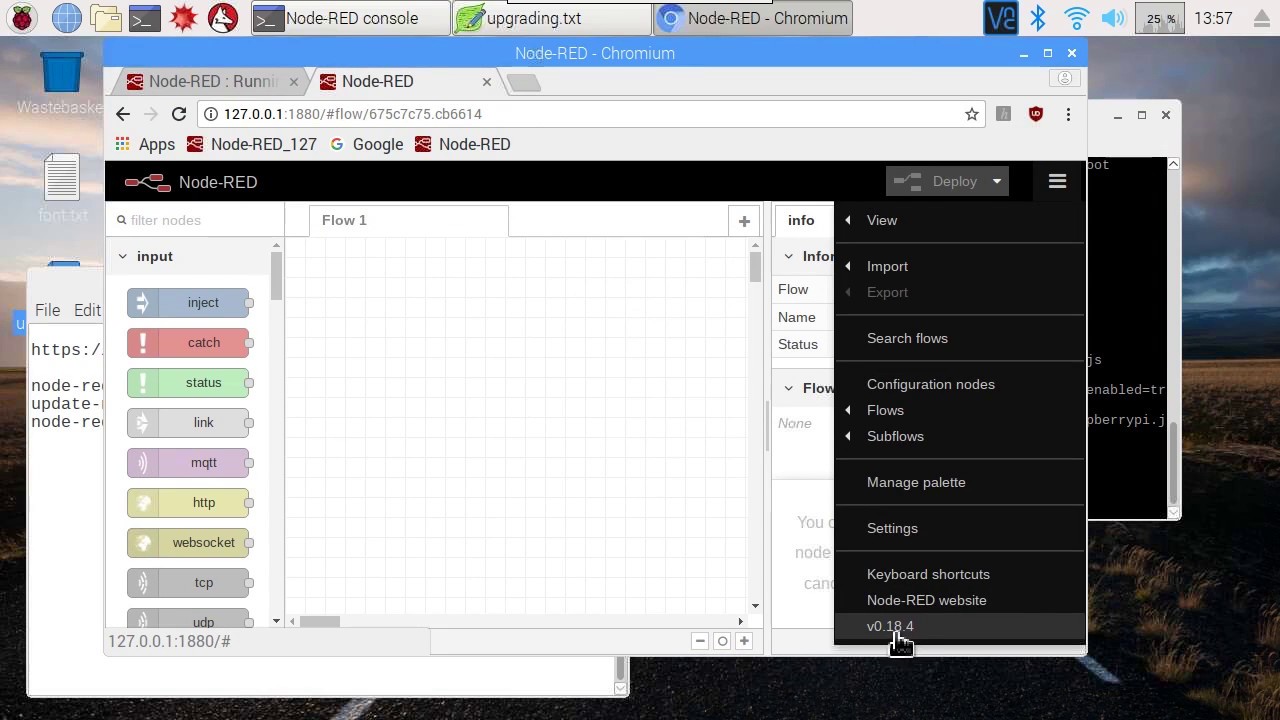Add a new flow tab
This screenshot has height=720, width=1280.
pyautogui.click(x=744, y=221)
